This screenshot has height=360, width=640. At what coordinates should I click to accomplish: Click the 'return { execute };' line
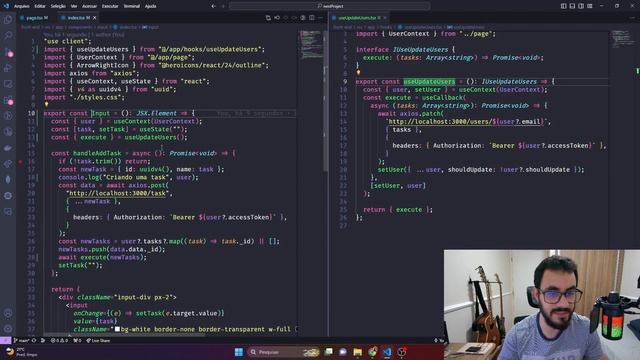(x=398, y=210)
